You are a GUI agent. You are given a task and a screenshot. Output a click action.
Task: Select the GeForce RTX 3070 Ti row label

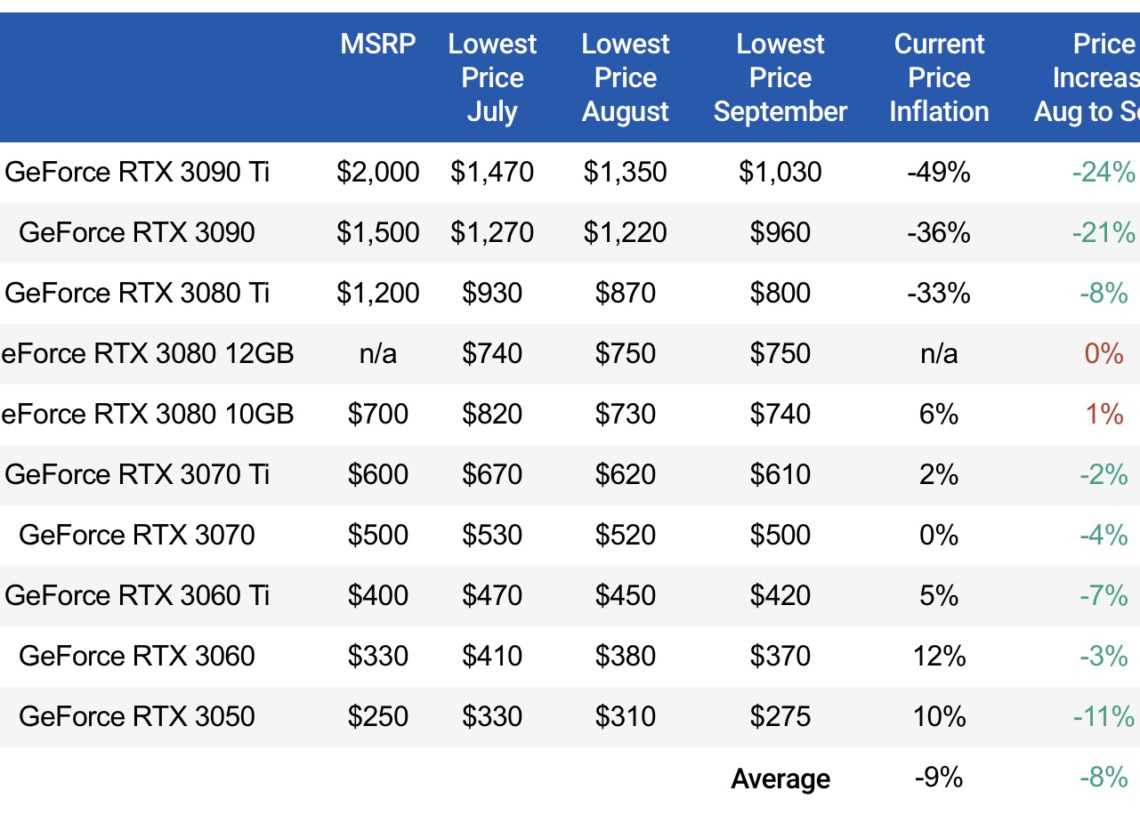coord(137,474)
